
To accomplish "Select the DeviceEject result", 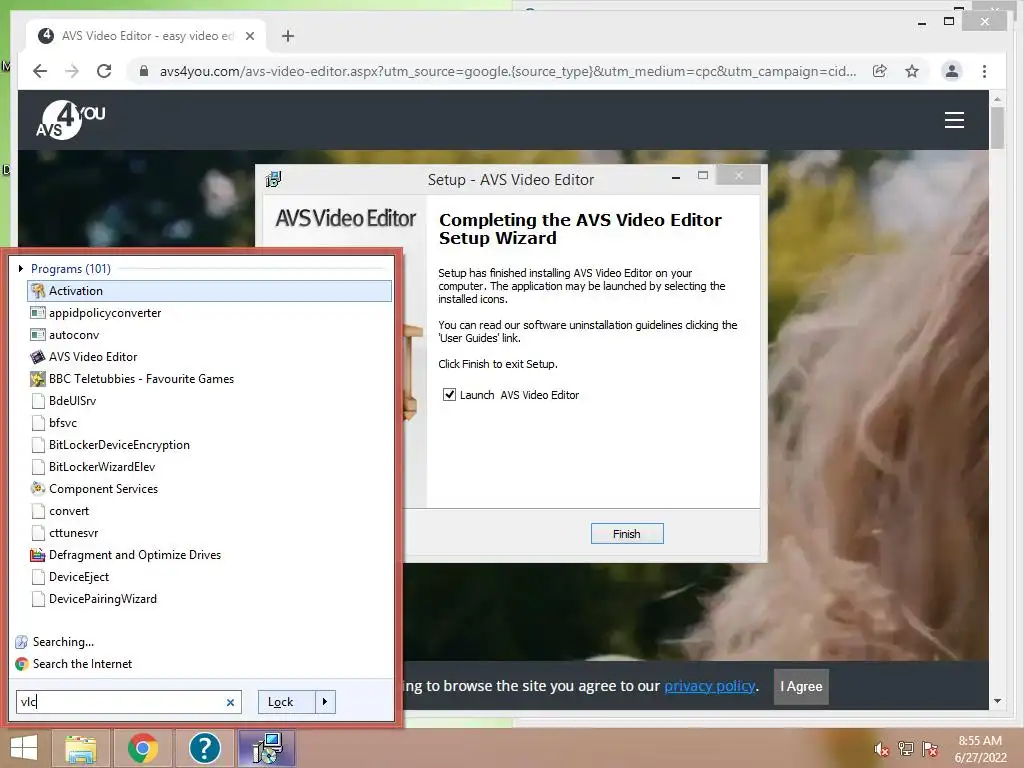I will click(209, 577).
